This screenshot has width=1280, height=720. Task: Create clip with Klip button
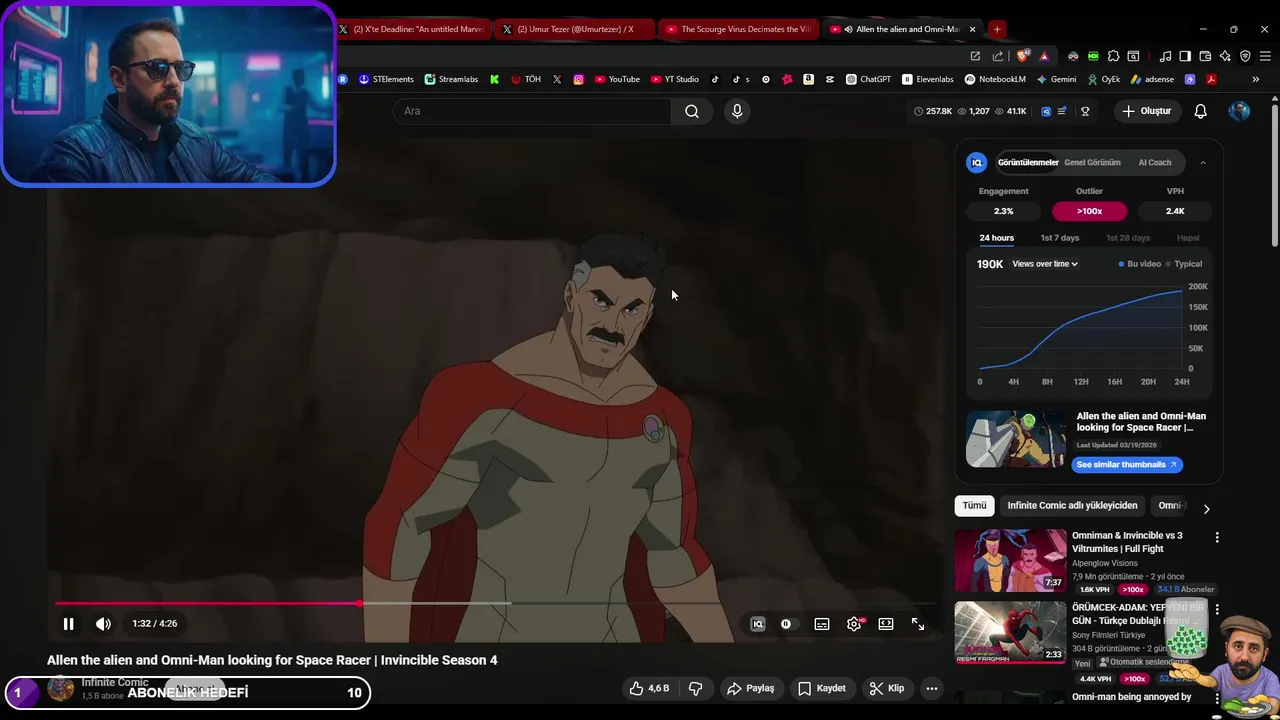(887, 688)
